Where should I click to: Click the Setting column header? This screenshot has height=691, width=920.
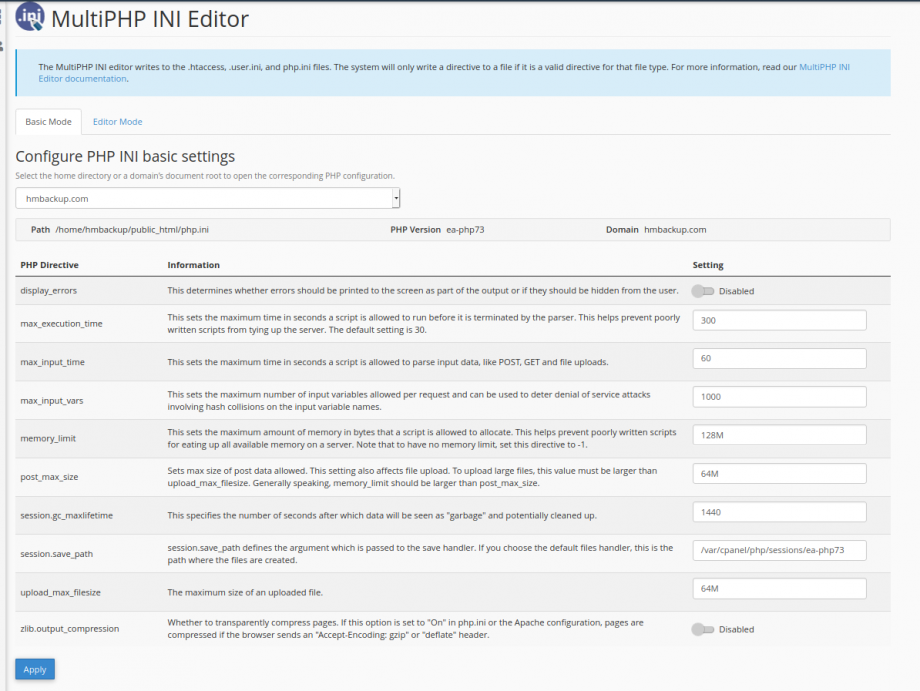tap(708, 265)
